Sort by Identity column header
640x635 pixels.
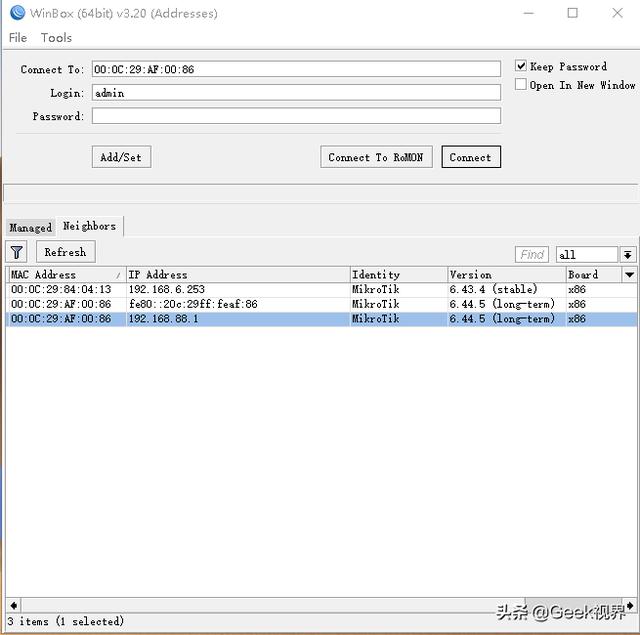click(x=398, y=274)
